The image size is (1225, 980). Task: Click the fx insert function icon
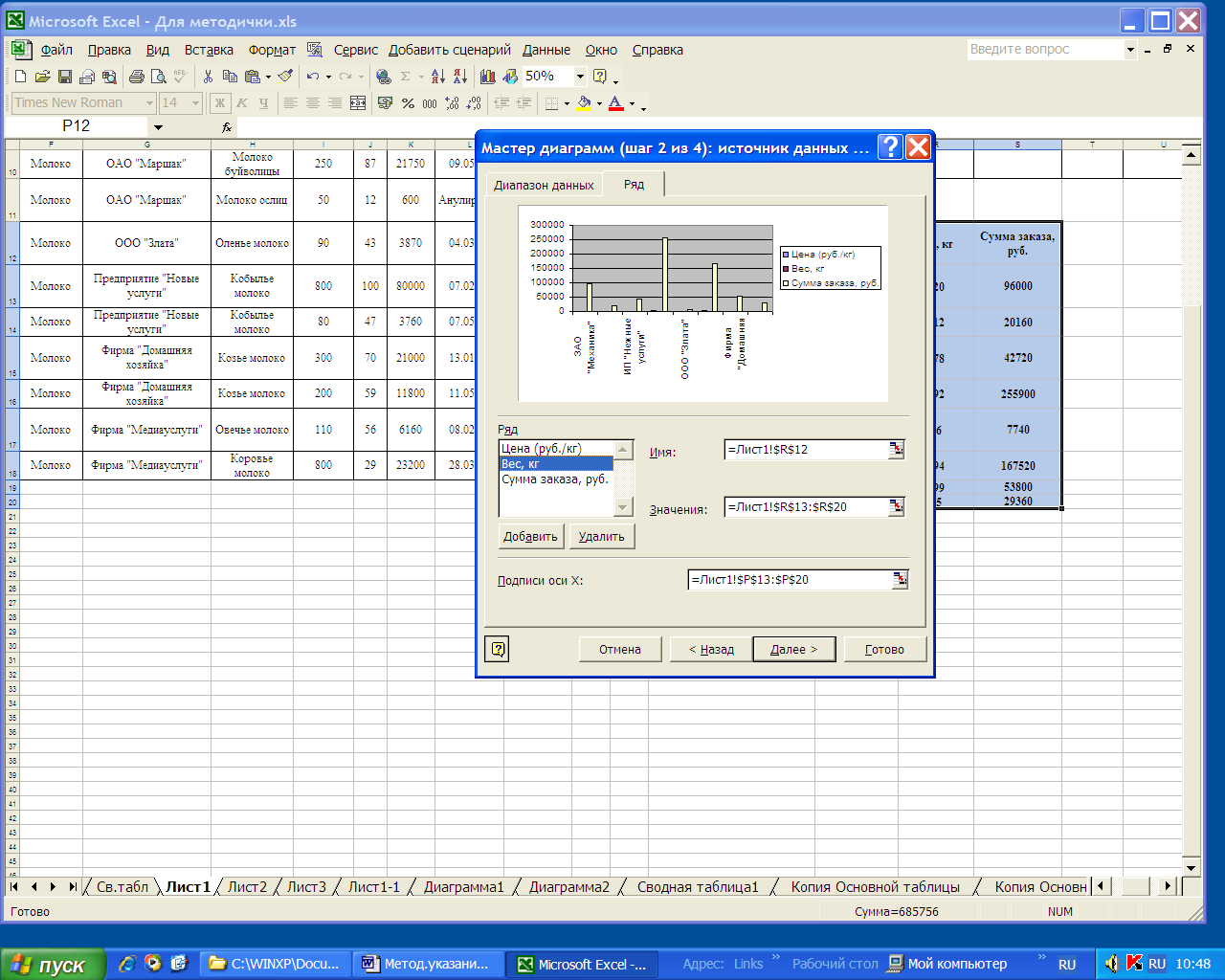point(227,127)
